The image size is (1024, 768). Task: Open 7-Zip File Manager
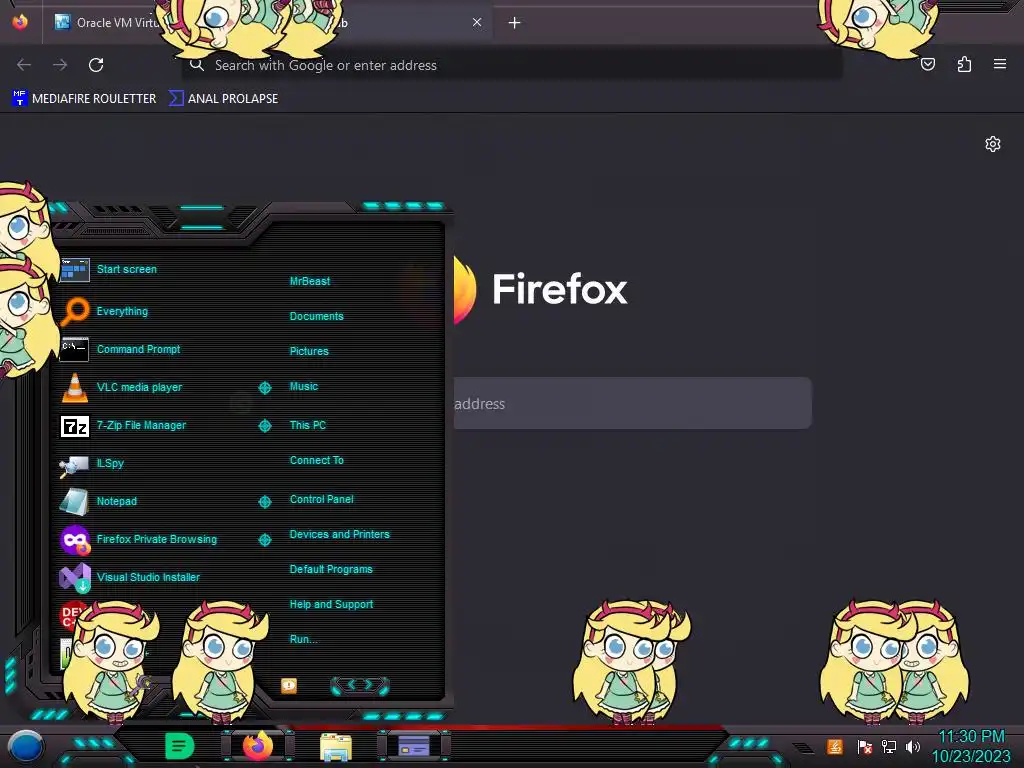tap(123, 425)
